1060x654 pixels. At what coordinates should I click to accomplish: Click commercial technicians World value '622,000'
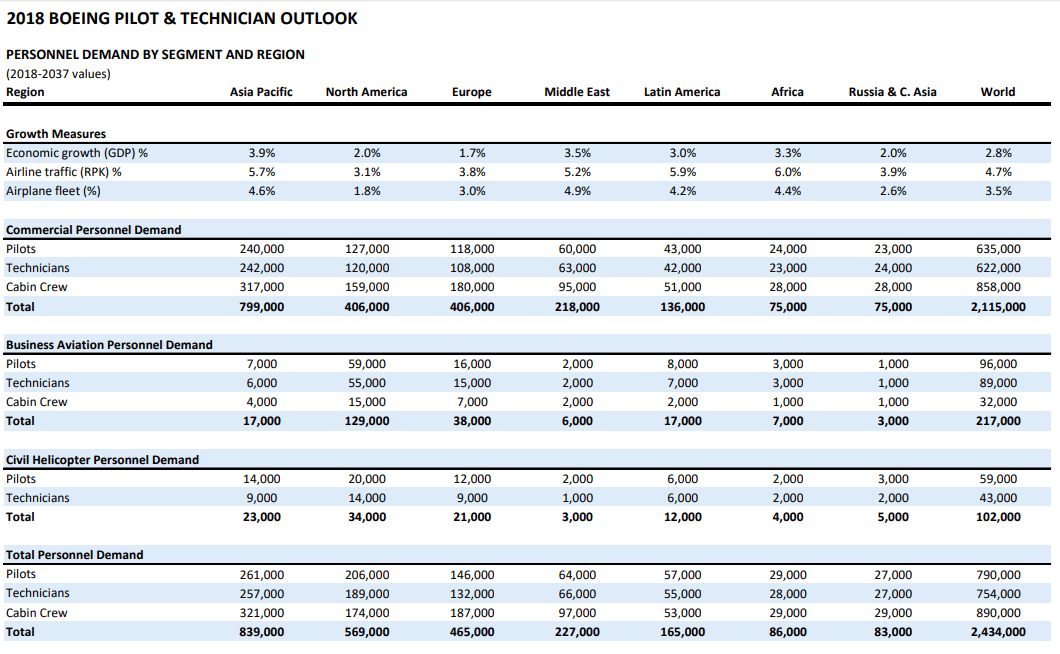pos(998,268)
